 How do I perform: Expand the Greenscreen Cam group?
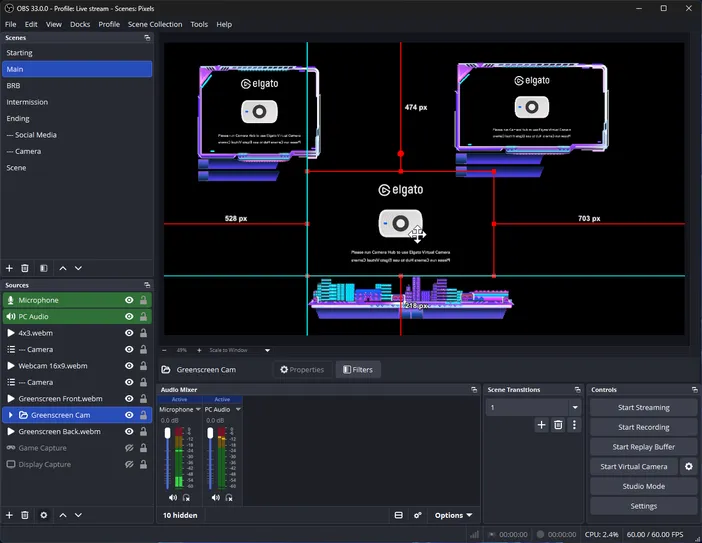point(10,415)
